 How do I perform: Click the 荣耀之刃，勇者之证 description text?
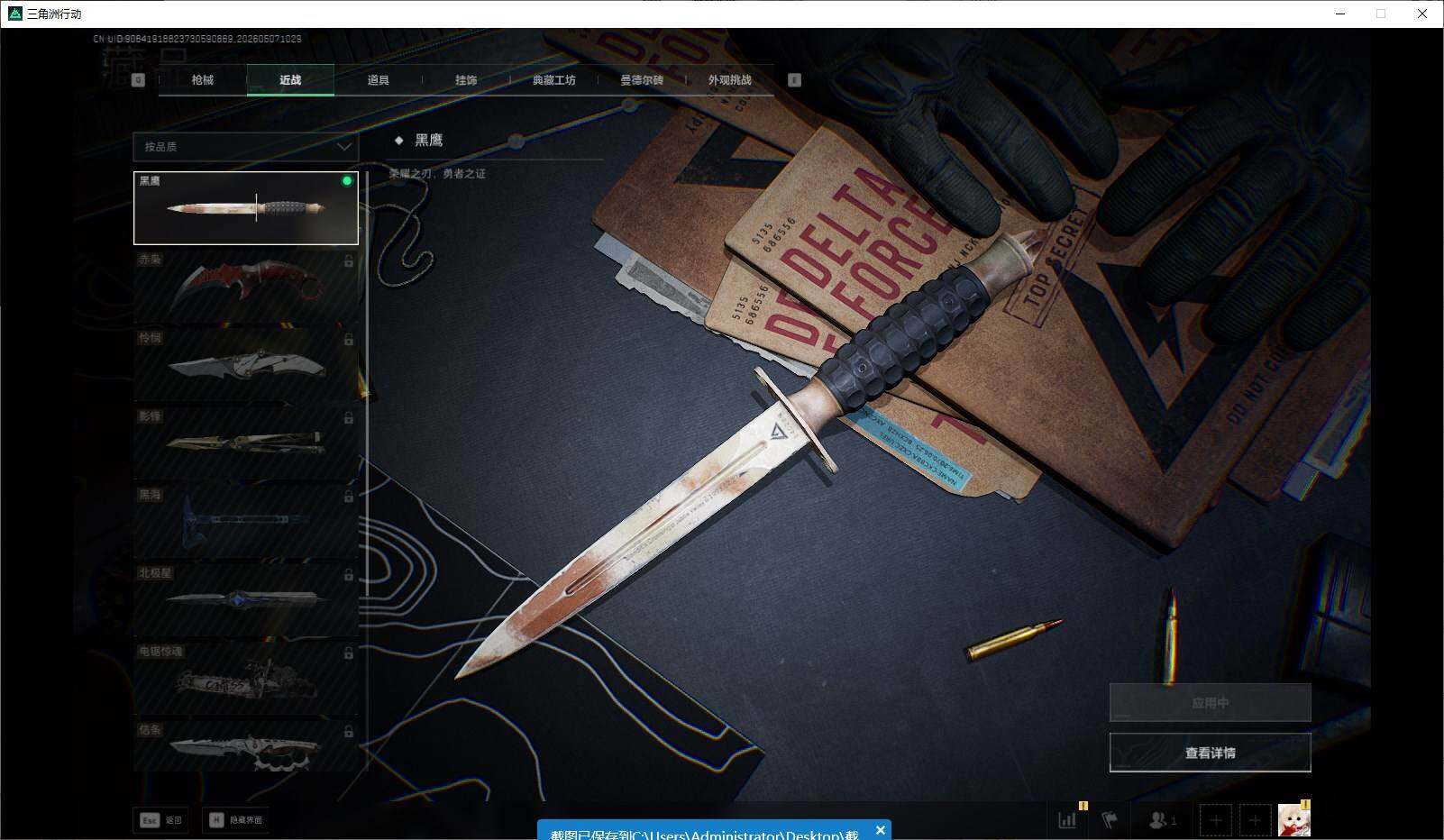click(437, 174)
